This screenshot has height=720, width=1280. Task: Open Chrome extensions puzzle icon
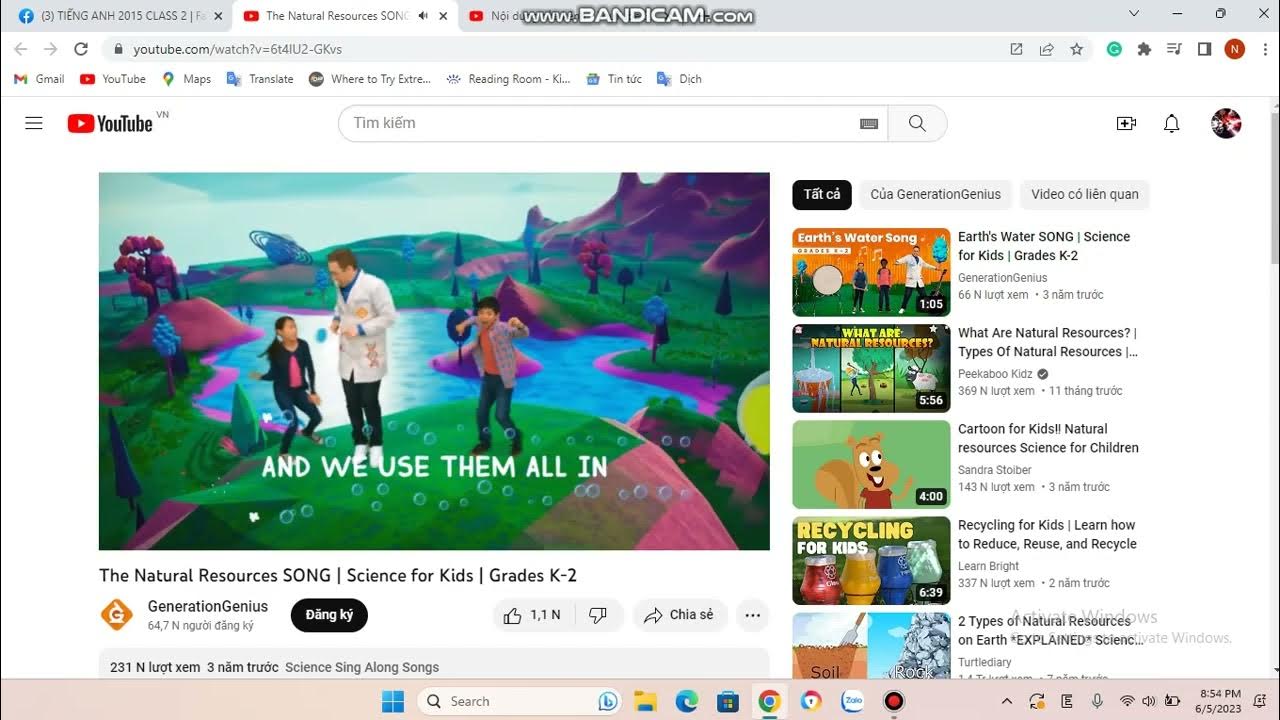pyautogui.click(x=1144, y=49)
